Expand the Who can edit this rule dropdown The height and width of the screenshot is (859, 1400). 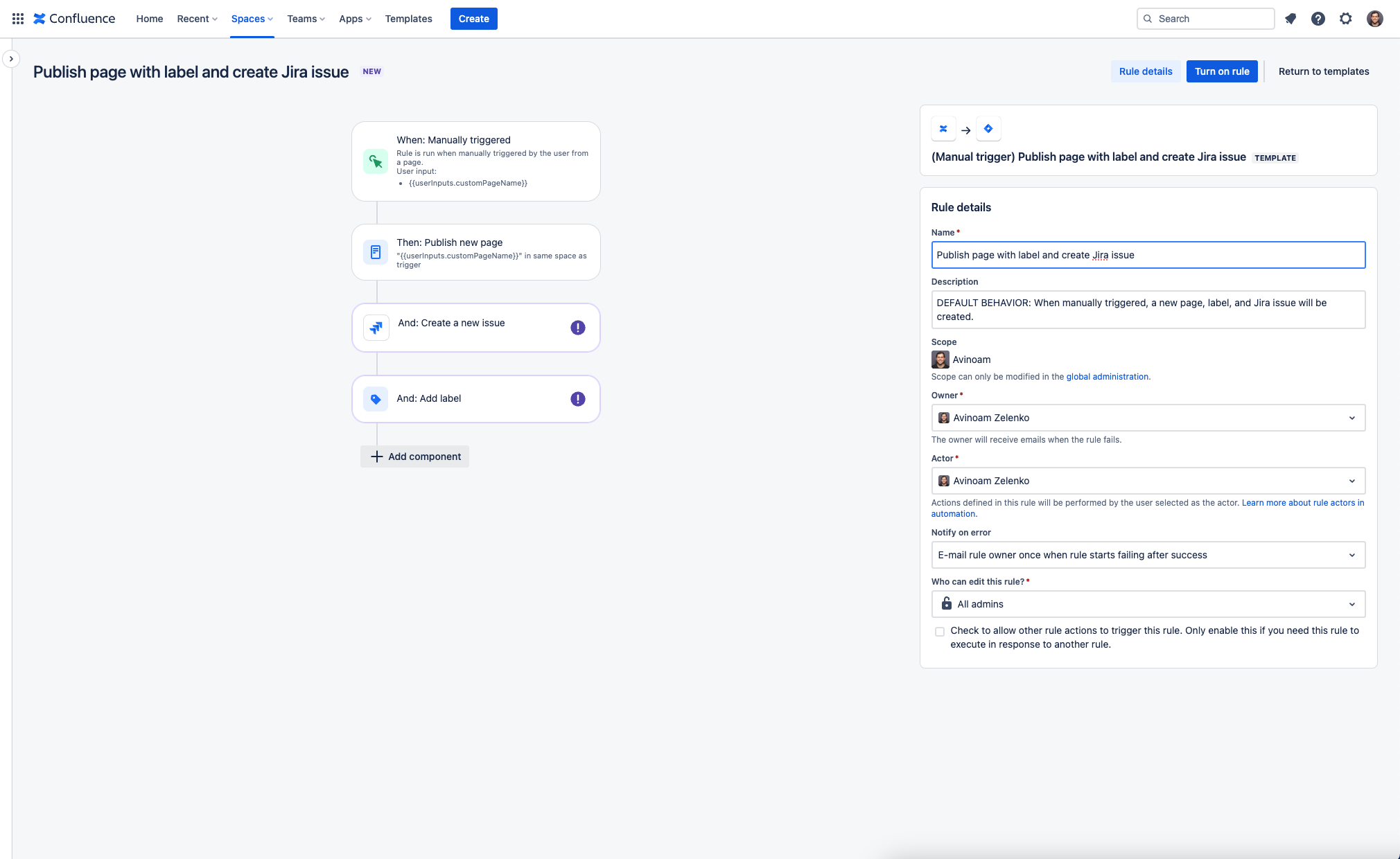(1147, 603)
